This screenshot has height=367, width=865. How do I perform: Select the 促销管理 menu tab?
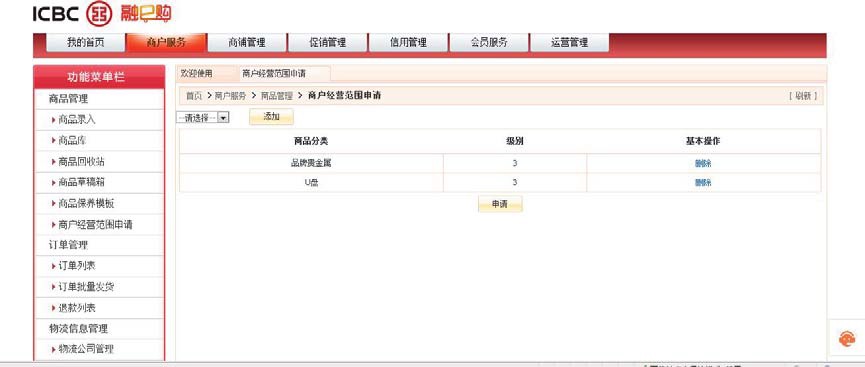pyautogui.click(x=328, y=42)
